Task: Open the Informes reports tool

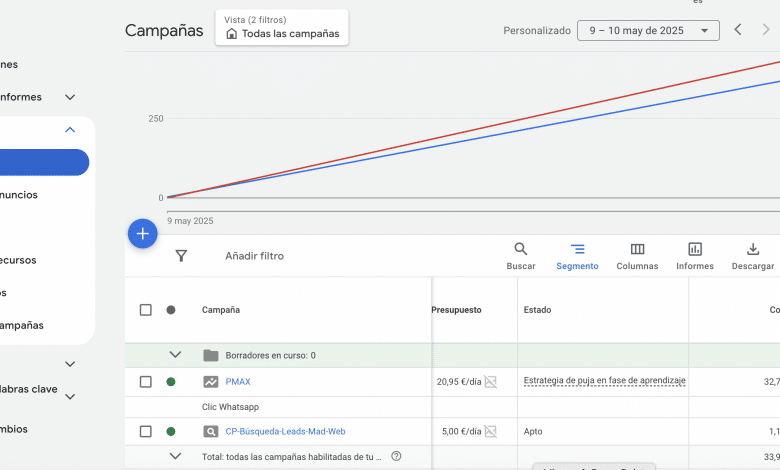Action: (x=695, y=256)
